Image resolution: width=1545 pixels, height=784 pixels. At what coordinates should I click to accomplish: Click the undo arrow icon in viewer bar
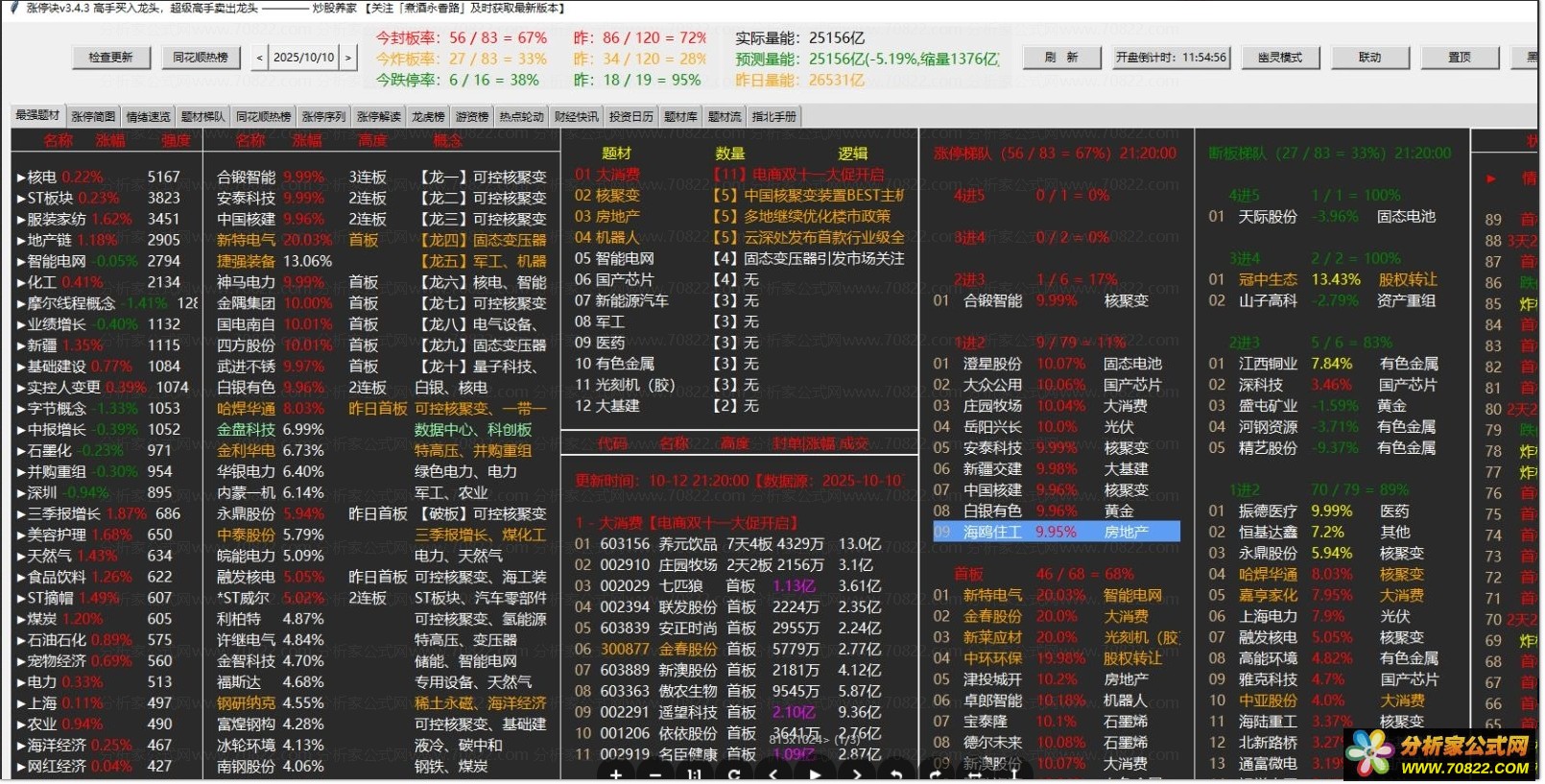click(x=895, y=773)
